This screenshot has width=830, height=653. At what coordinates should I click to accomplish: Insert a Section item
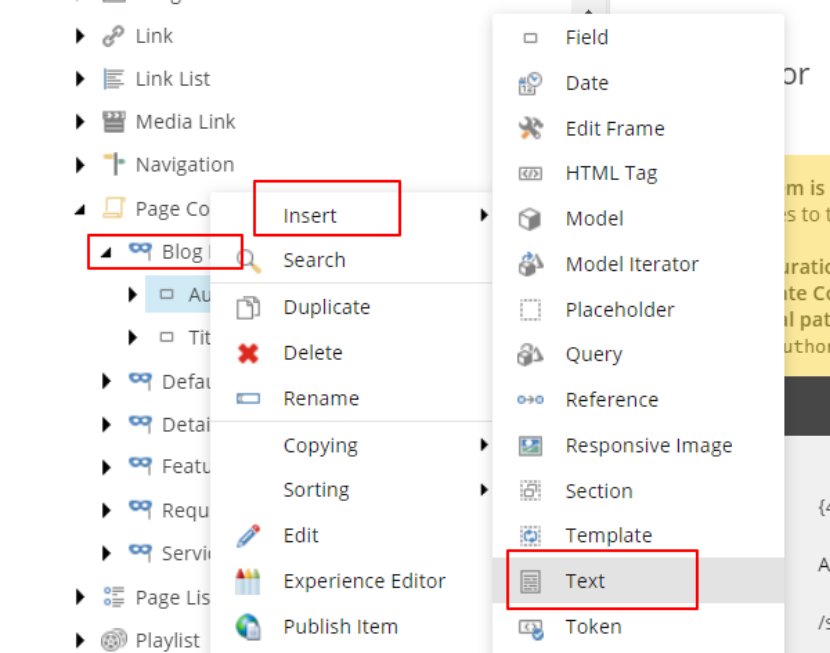[638, 491]
